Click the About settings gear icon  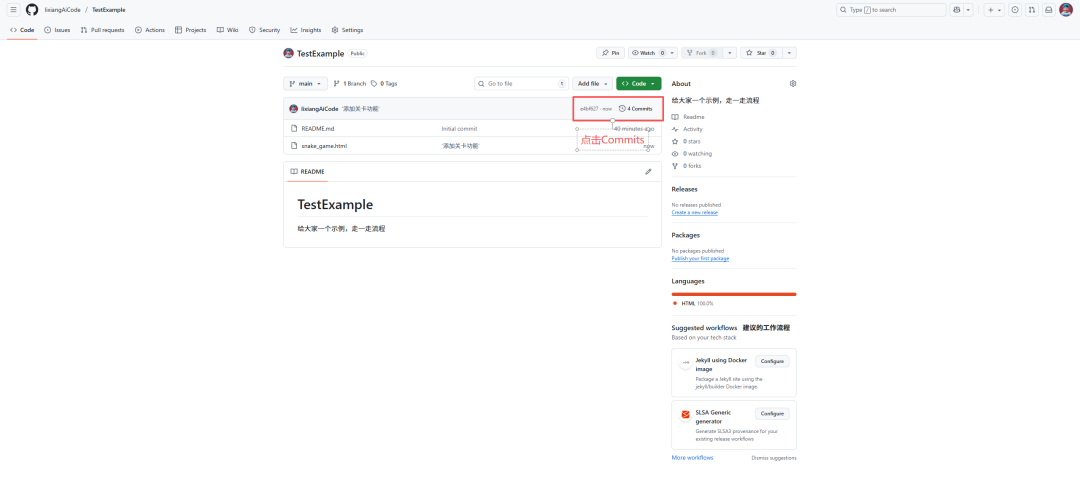[x=793, y=84]
